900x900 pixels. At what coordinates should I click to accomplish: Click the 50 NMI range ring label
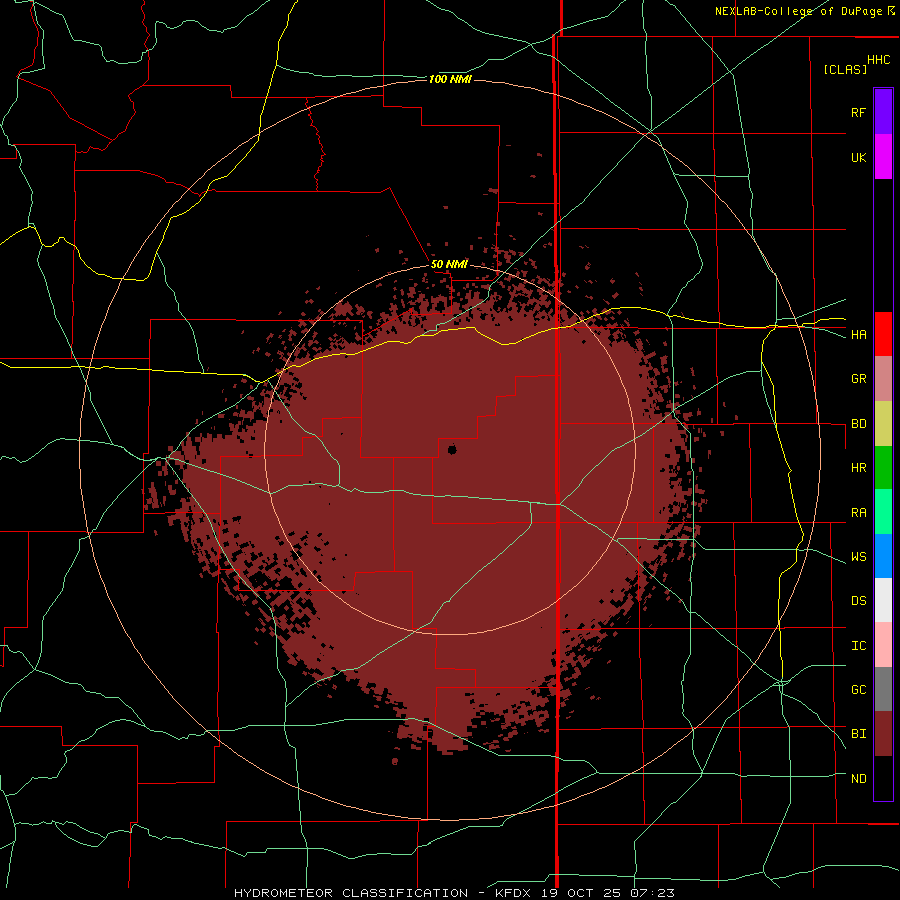[449, 265]
